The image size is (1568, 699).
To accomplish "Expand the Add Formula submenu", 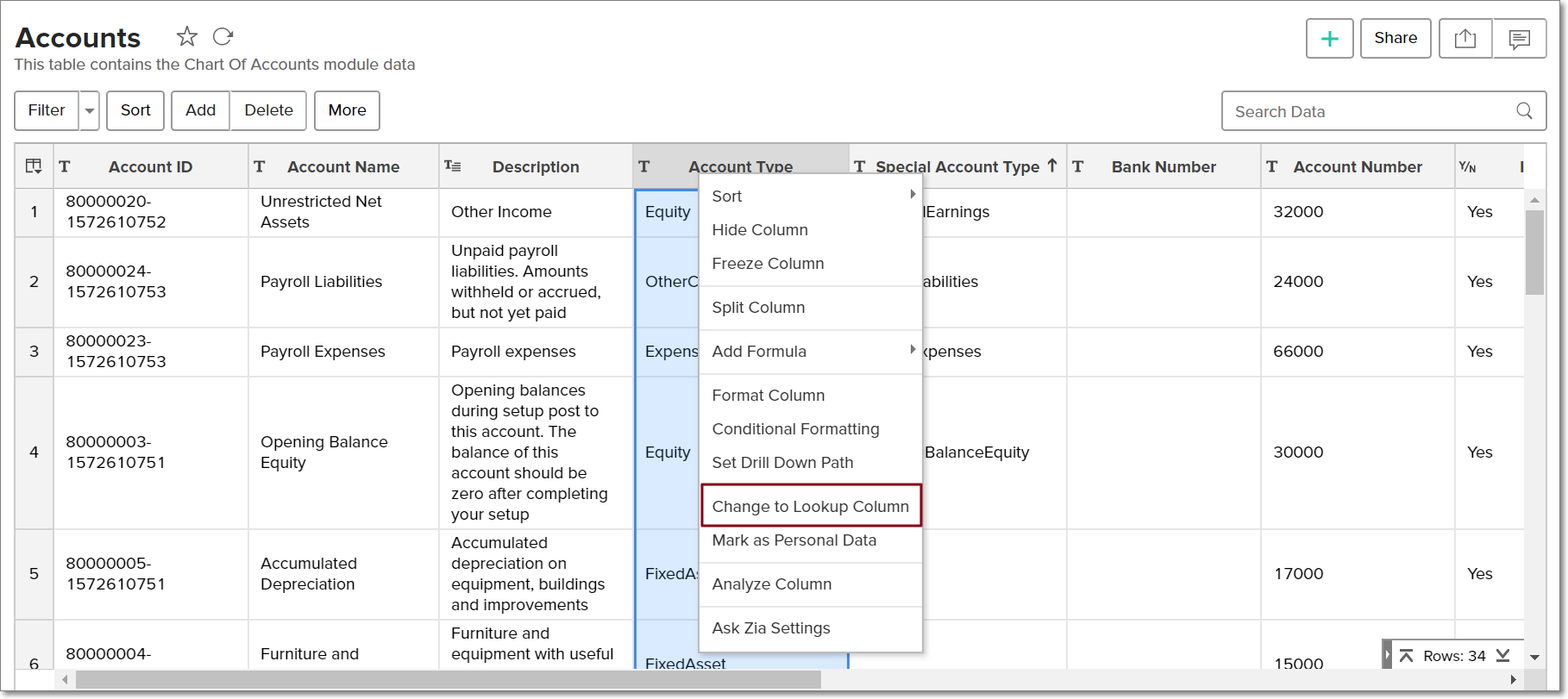I will click(913, 351).
